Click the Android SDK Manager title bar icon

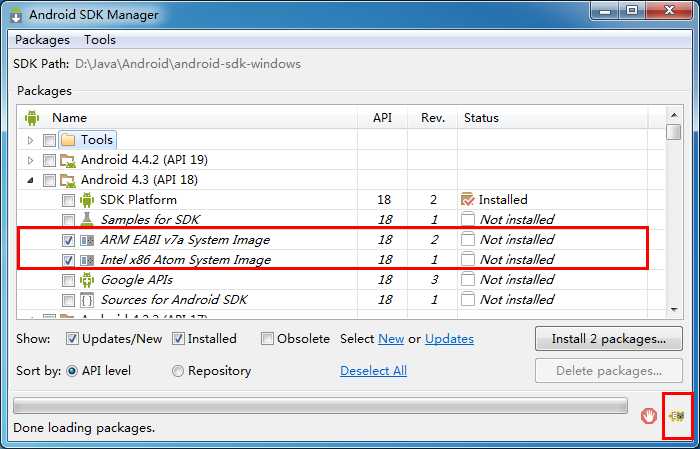pyautogui.click(x=16, y=15)
